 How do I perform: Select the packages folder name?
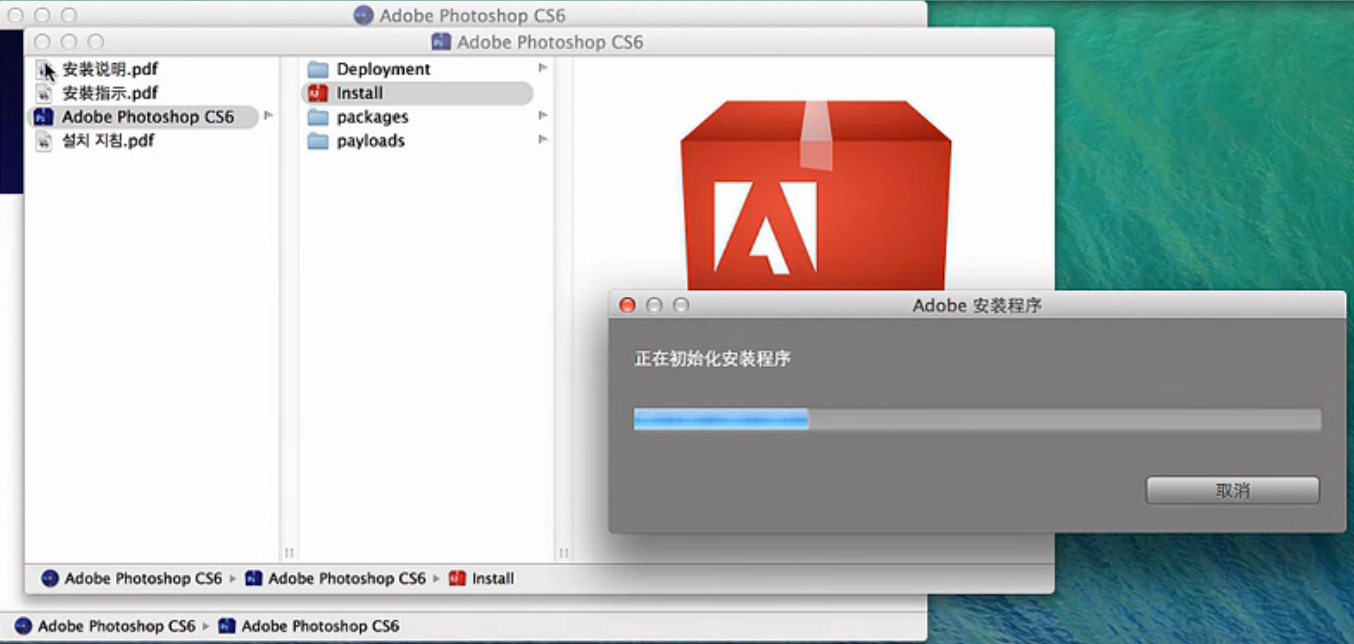372,117
